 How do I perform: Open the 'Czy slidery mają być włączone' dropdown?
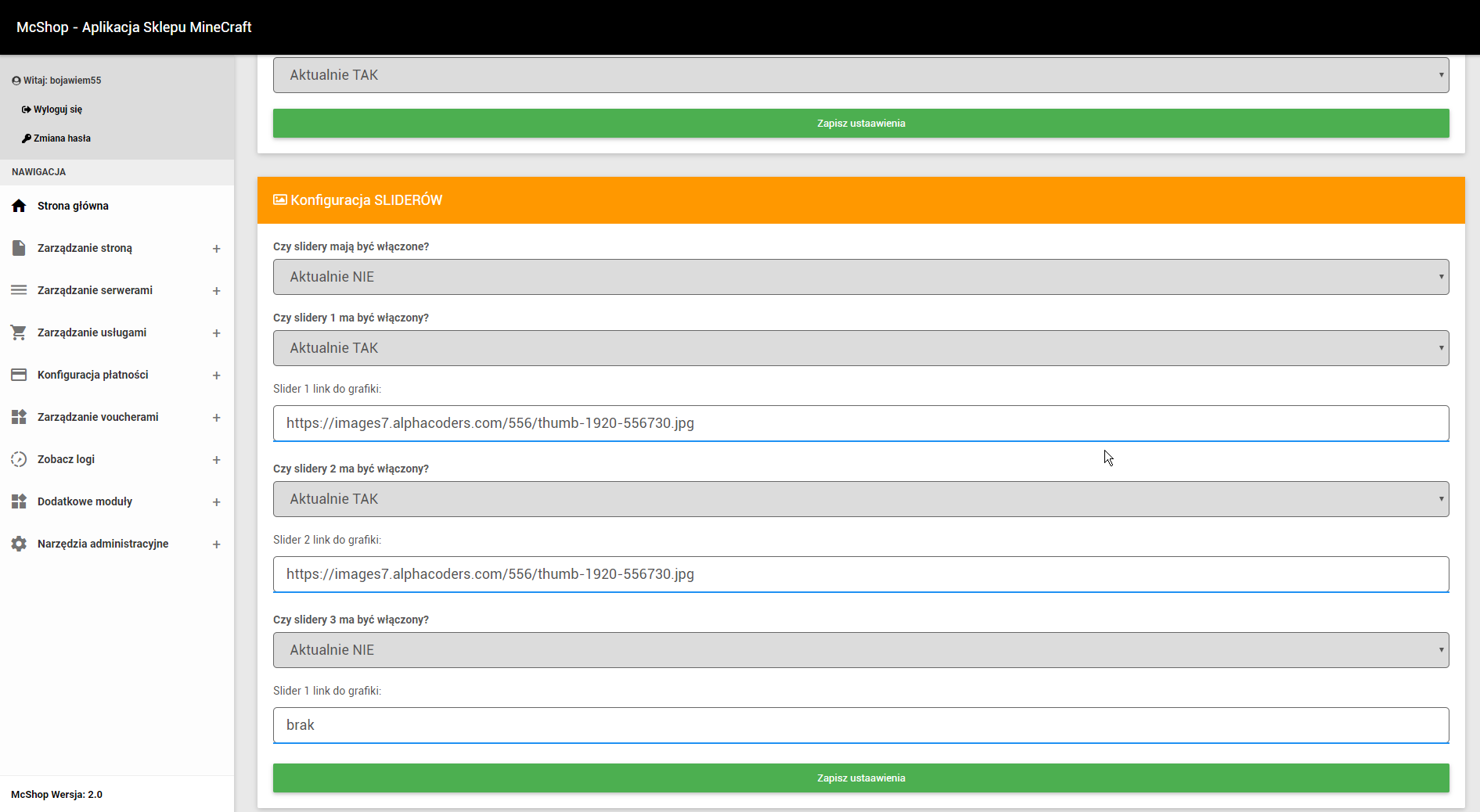point(860,277)
